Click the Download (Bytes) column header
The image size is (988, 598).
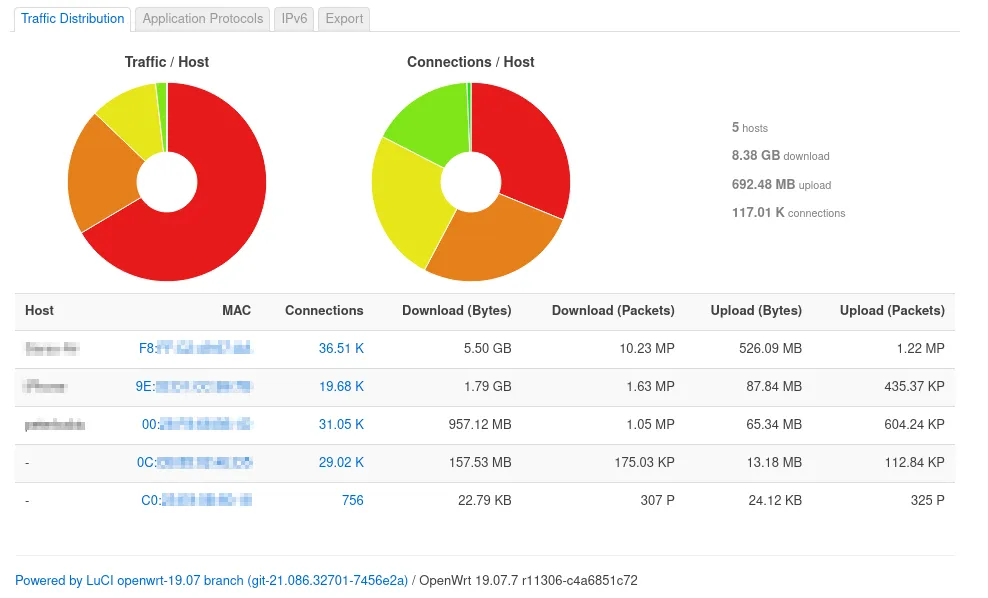tap(456, 311)
